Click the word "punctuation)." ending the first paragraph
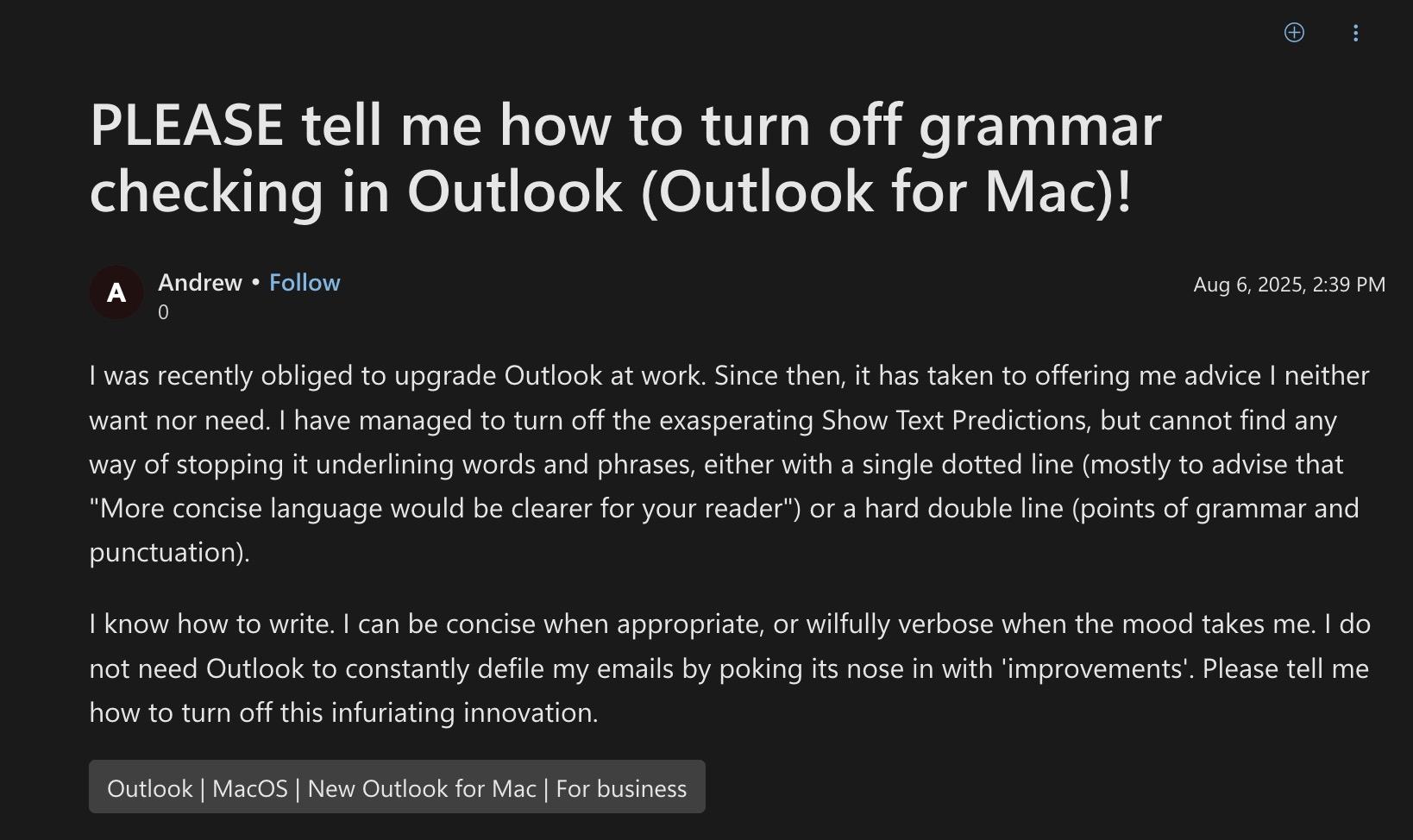The height and width of the screenshot is (840, 1413). click(x=169, y=553)
